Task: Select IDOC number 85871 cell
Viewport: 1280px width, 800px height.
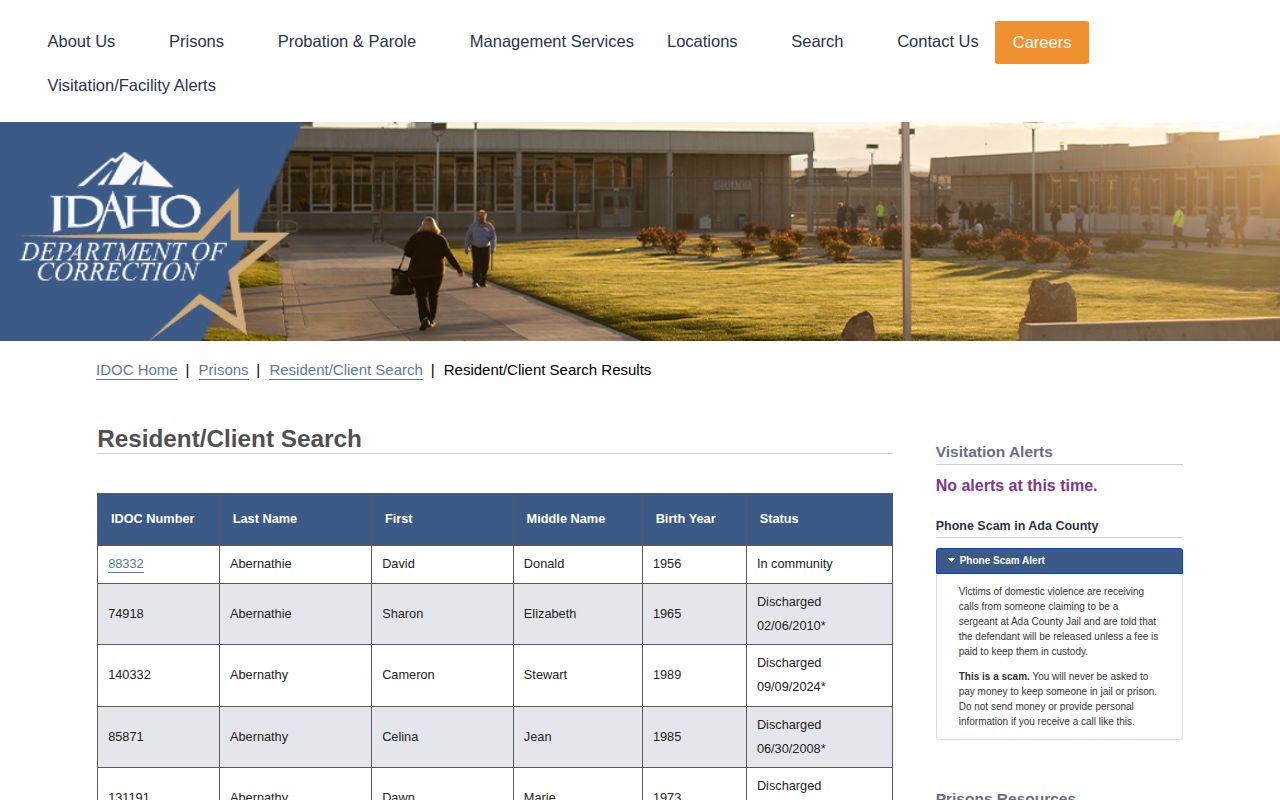Action: point(158,737)
